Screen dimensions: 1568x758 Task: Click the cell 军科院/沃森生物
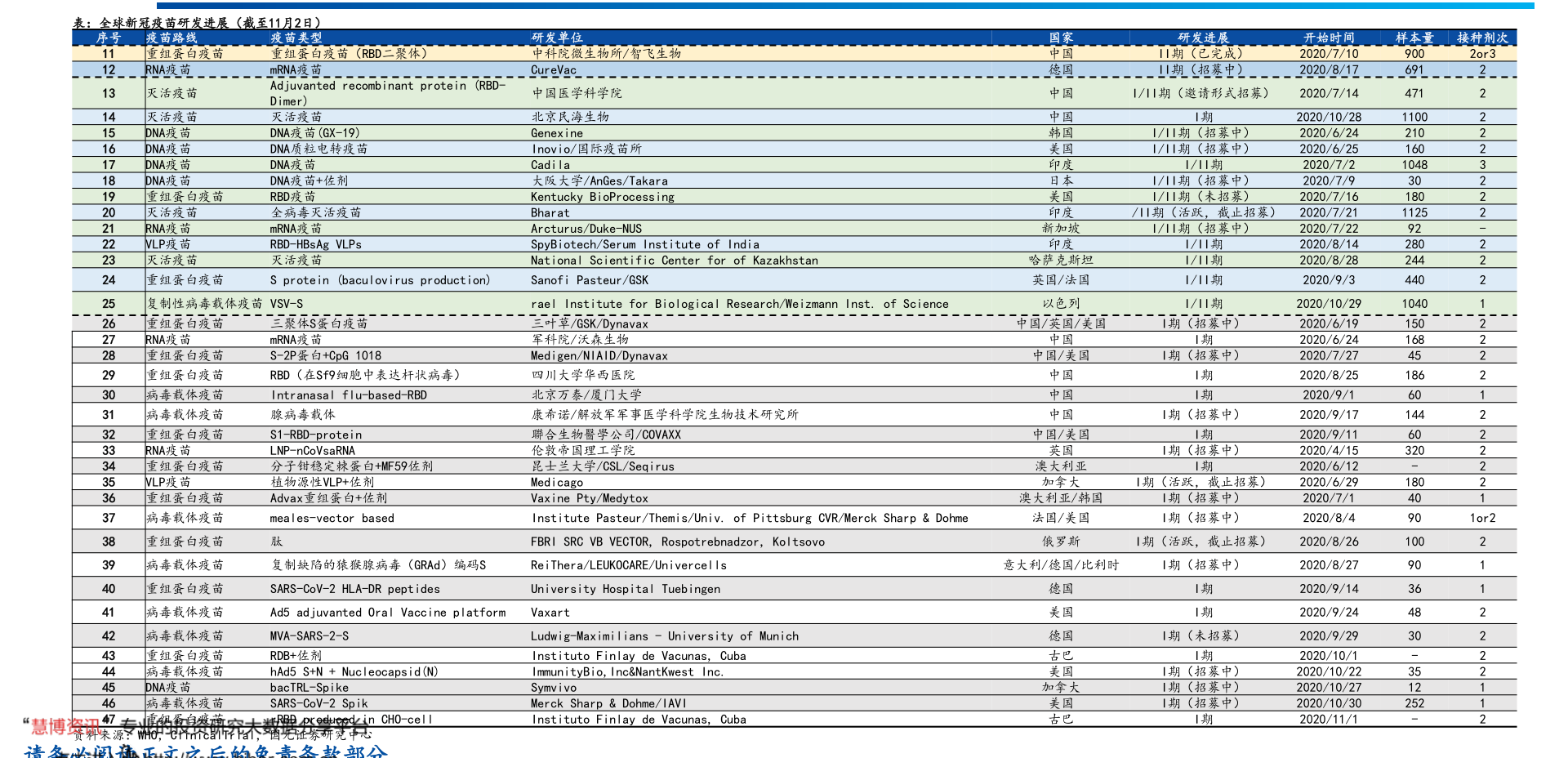(x=580, y=340)
